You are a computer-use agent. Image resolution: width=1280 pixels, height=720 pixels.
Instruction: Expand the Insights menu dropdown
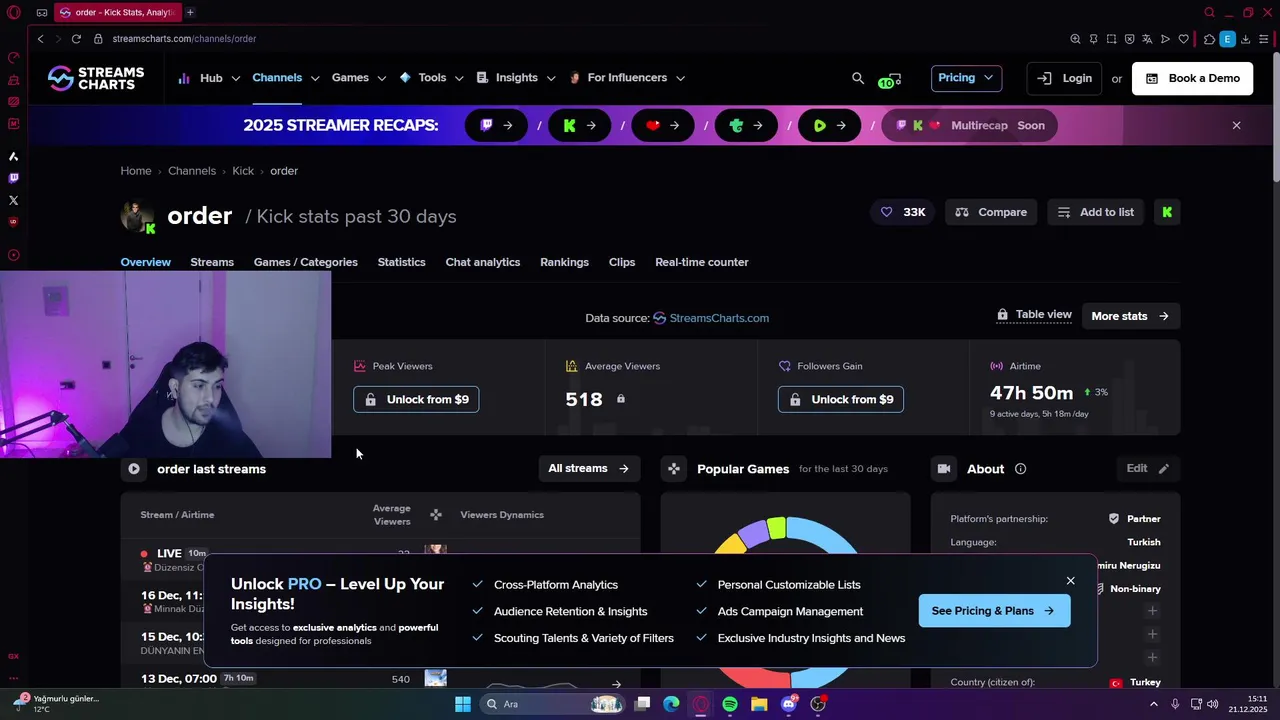pos(516,78)
